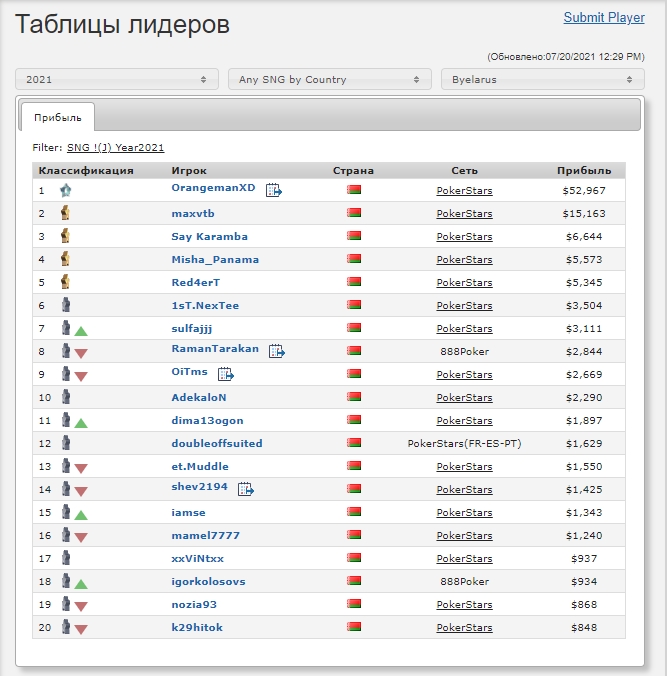This screenshot has height=676, width=667.
Task: Click the PokerStars link in OiTms row
Action: 464,374
